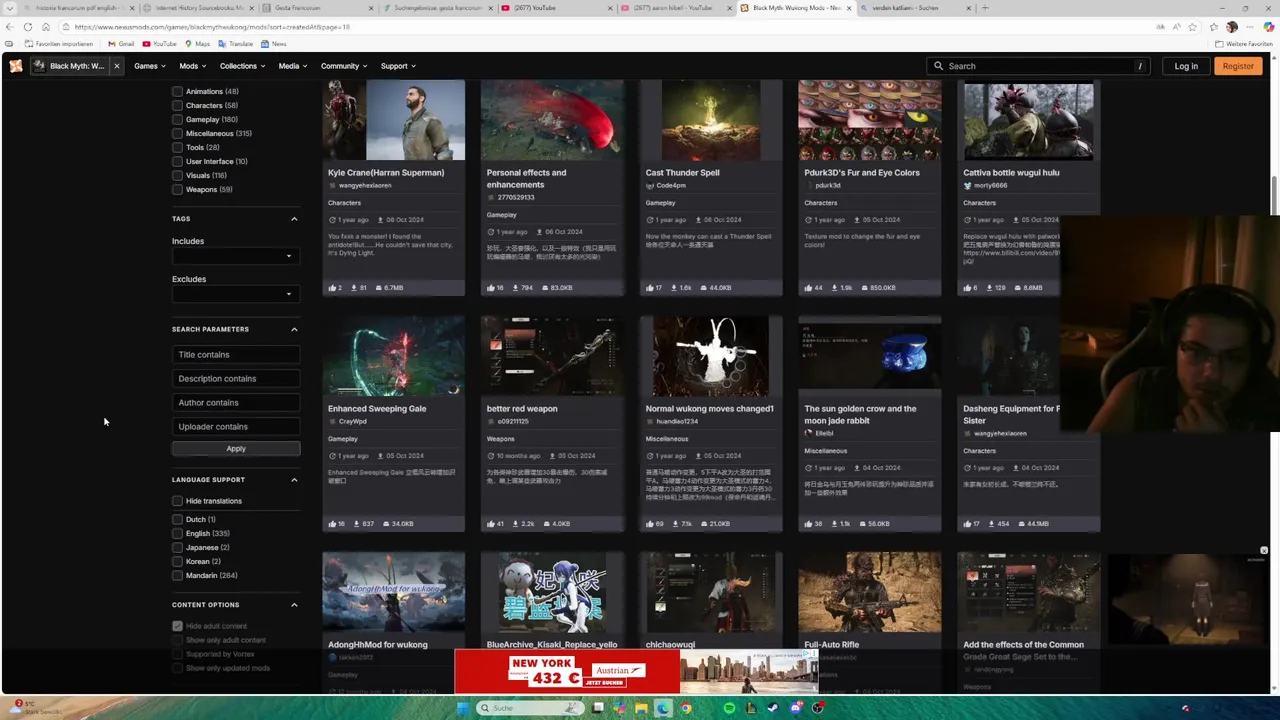Image resolution: width=1280 pixels, height=720 pixels.
Task: Click the downloads icon on Enhanced Sweeping Gale
Action: pyautogui.click(x=357, y=524)
